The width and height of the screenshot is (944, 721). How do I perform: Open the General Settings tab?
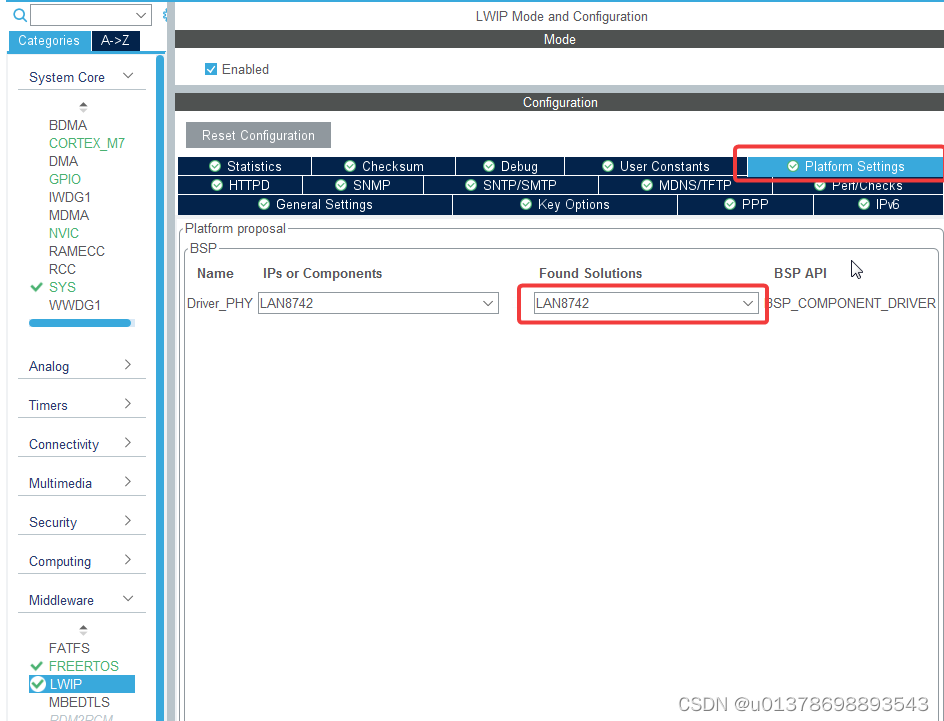click(315, 205)
